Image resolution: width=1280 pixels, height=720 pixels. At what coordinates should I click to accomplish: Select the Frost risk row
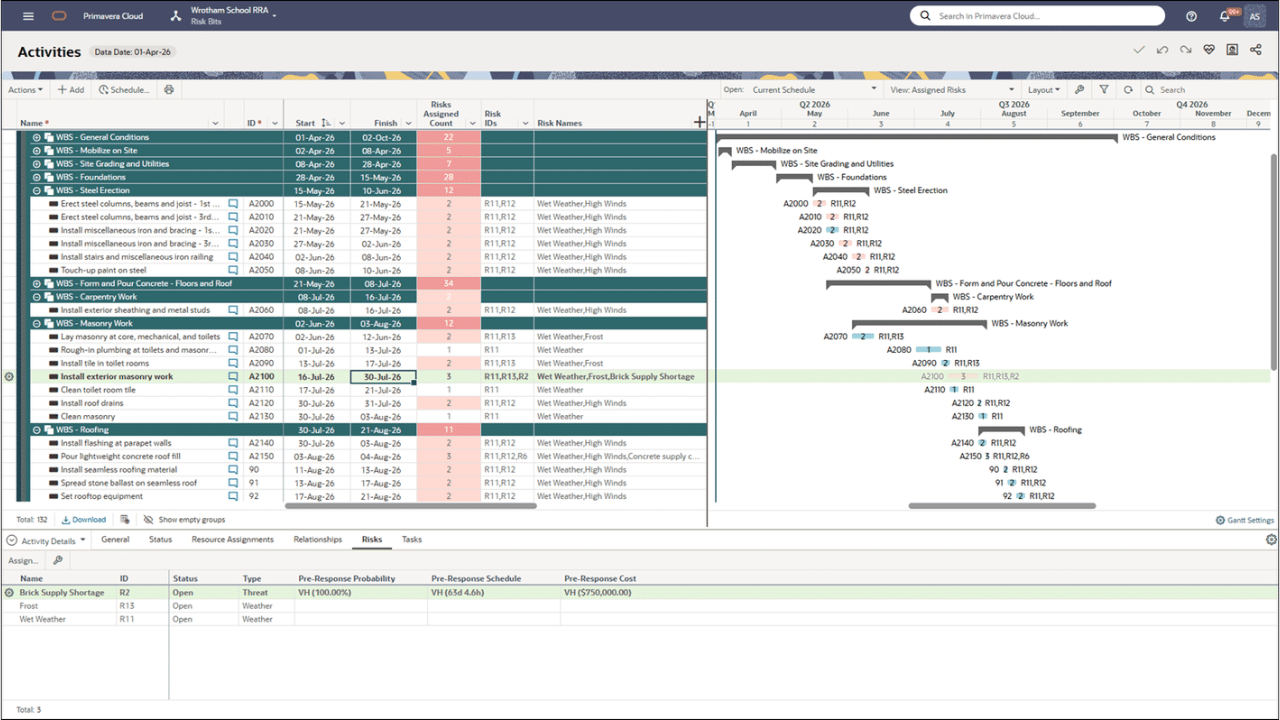[640, 606]
